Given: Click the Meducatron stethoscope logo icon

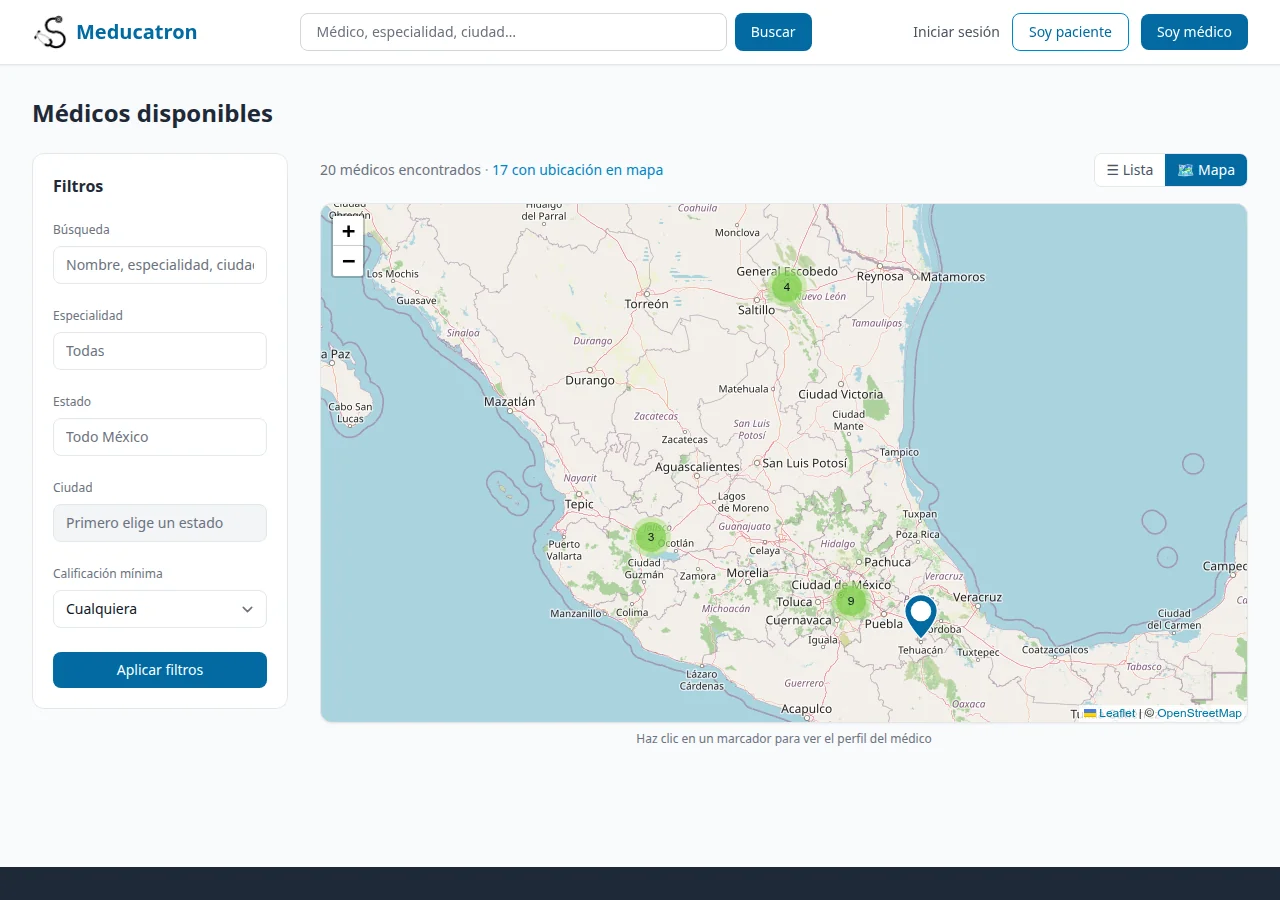Looking at the screenshot, I should (x=50, y=32).
